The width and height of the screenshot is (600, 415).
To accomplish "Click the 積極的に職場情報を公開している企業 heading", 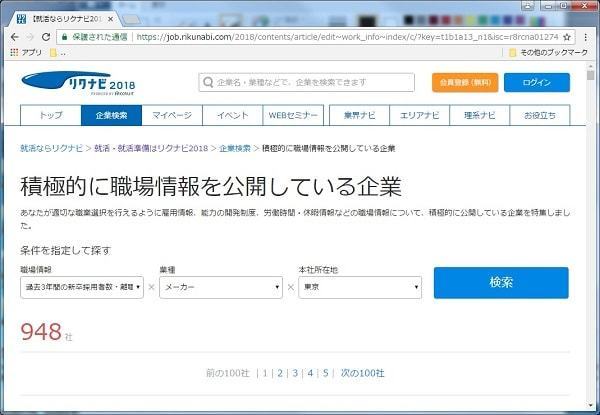I will pyautogui.click(x=211, y=187).
